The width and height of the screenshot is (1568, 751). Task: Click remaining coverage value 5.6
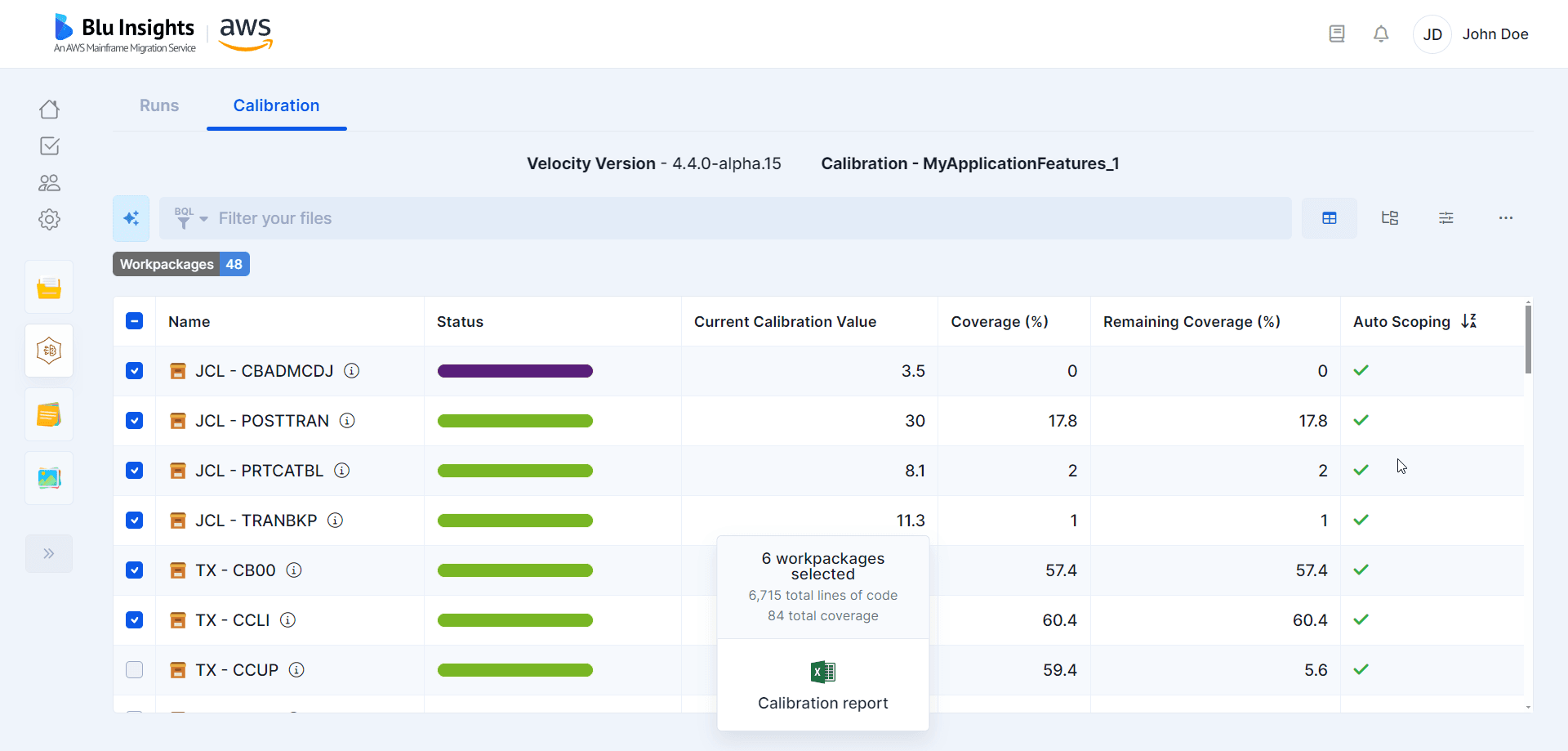coord(1316,670)
